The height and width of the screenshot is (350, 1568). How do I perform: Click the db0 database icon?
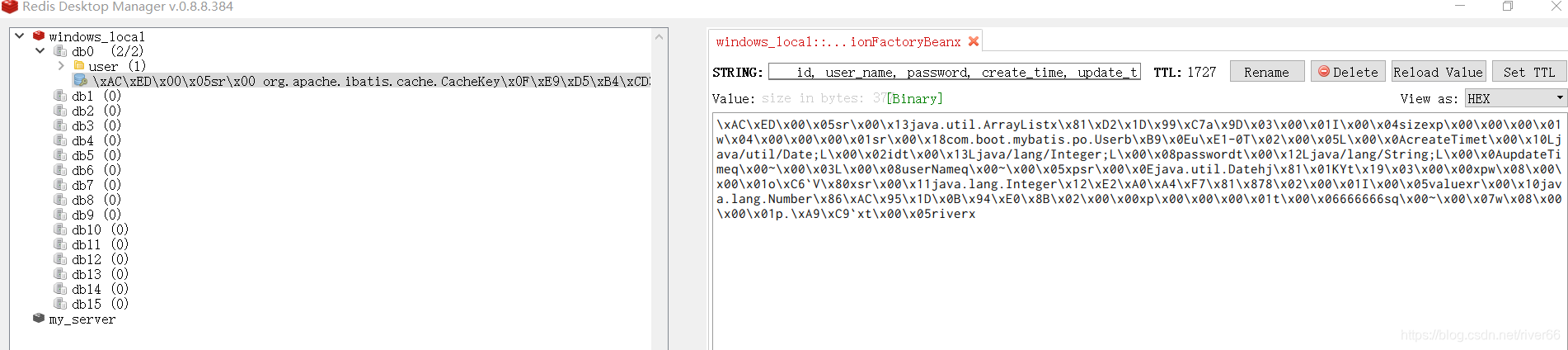(x=59, y=51)
